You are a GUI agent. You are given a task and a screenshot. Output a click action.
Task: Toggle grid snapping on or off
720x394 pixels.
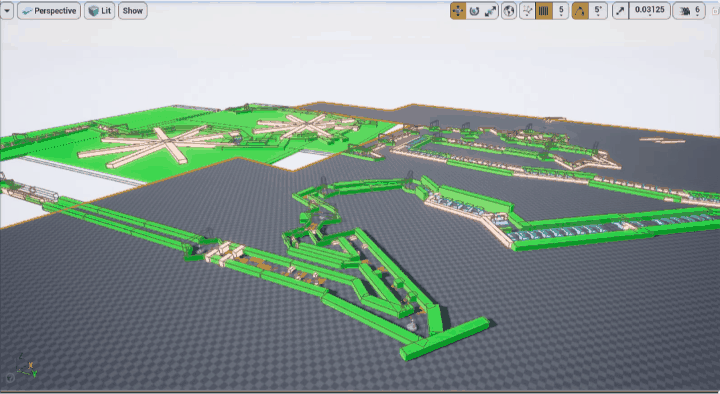click(x=544, y=11)
